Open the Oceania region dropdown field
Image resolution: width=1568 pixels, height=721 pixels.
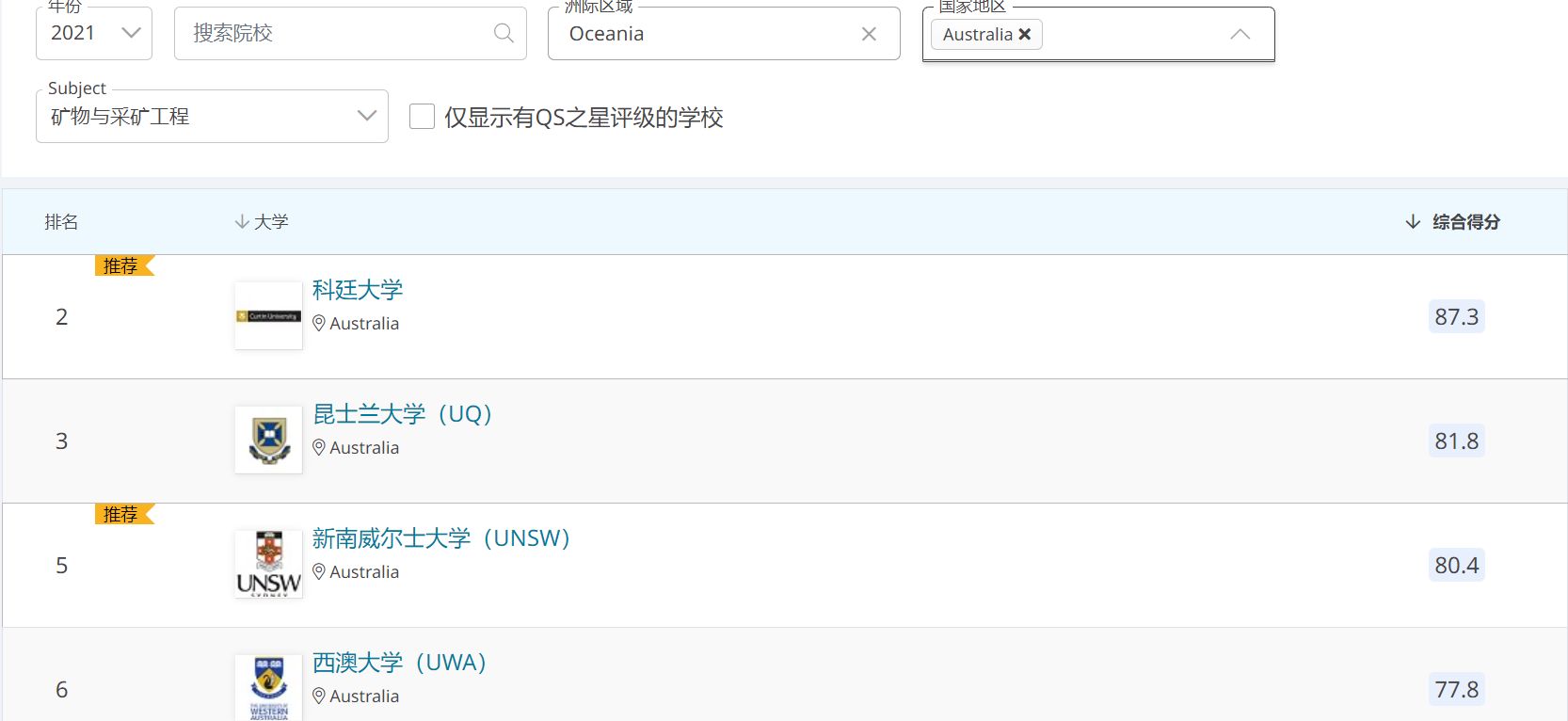[x=724, y=33]
